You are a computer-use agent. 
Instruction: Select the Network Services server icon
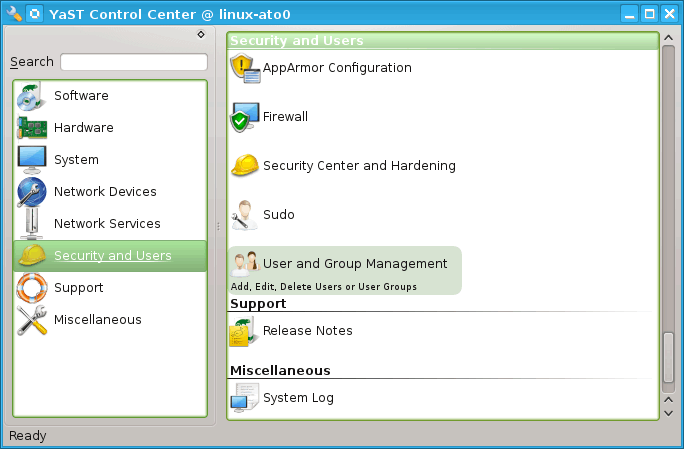point(31,223)
